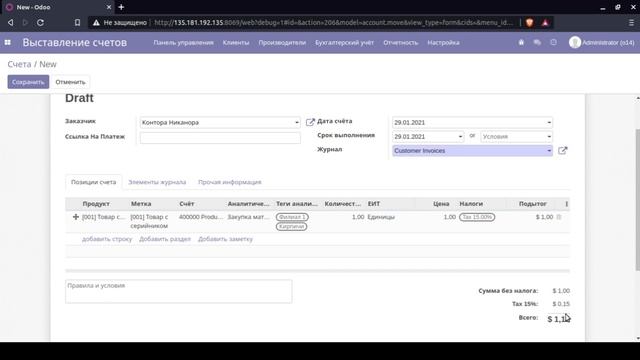This screenshot has width=640, height=360.
Task: Open a new browser tab
Action: [121, 7]
